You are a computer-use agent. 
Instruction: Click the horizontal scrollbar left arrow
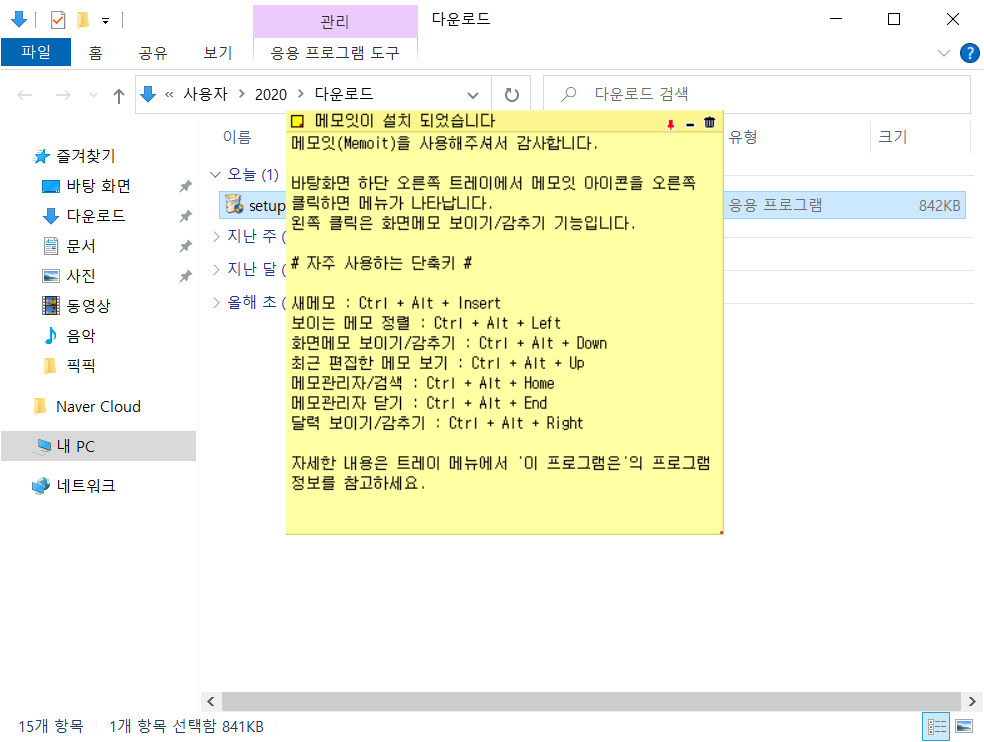coord(211,702)
